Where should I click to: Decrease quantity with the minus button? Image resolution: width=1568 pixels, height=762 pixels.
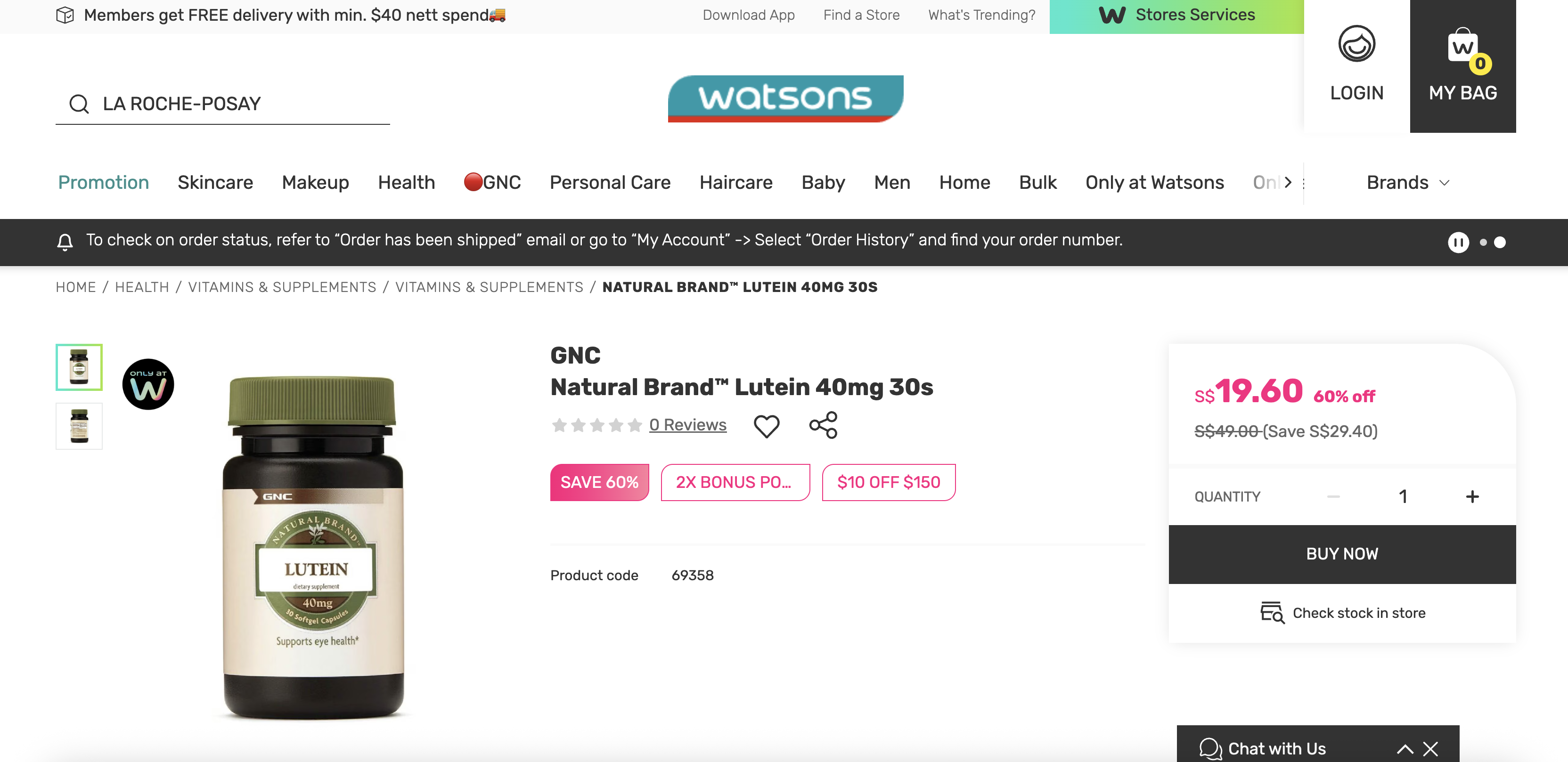click(x=1333, y=497)
